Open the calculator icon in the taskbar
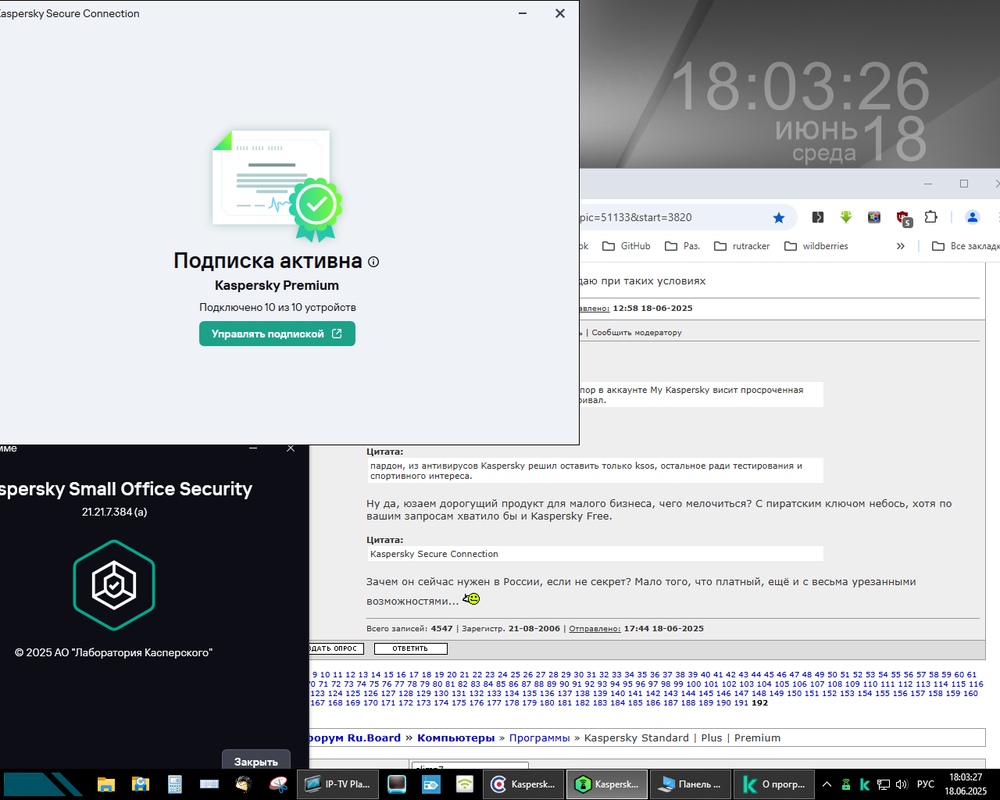1000x800 pixels. click(175, 785)
